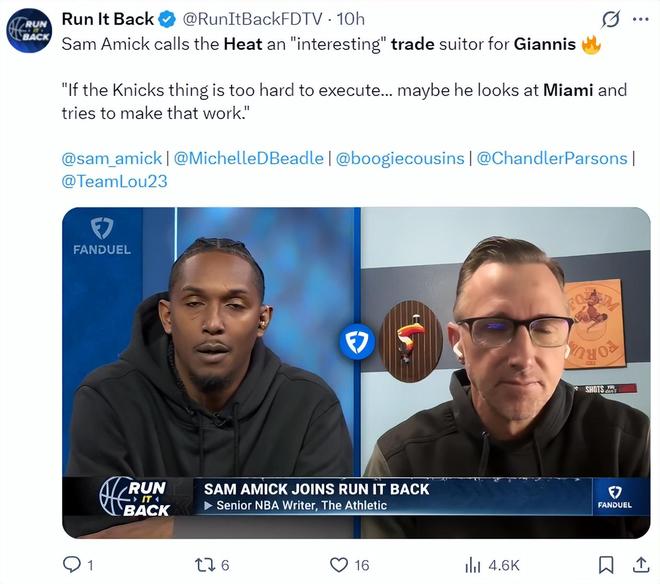Bookmark this Run It Back post
The width and height of the screenshot is (660, 584).
606,565
